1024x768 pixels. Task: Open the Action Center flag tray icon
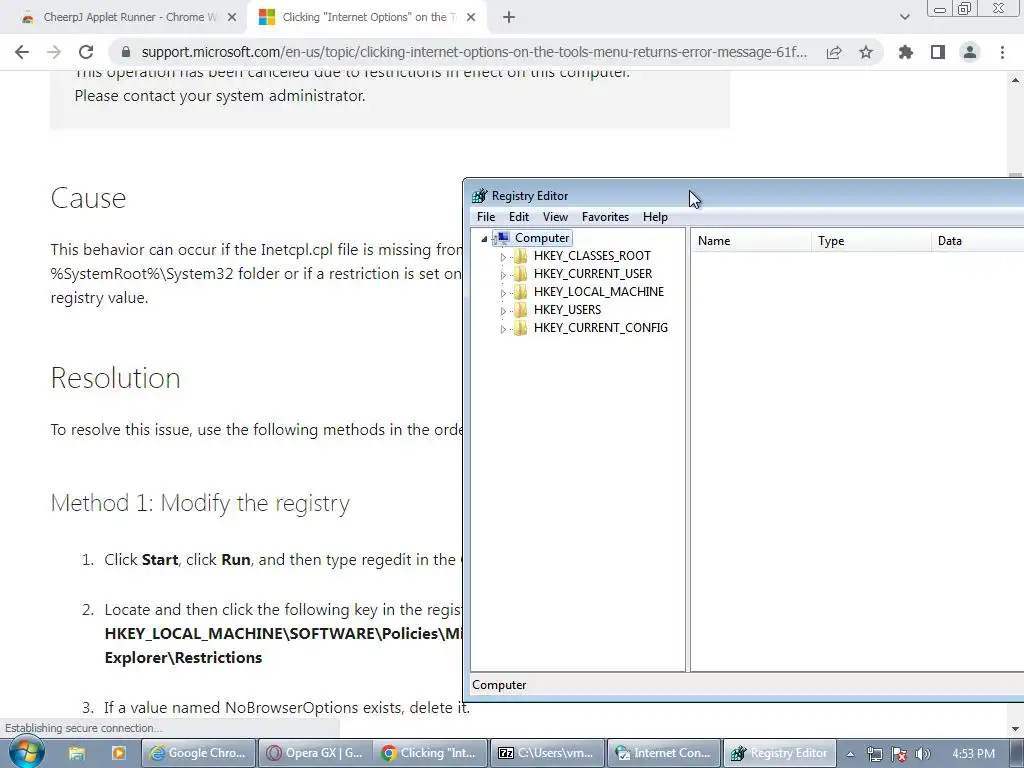point(899,754)
